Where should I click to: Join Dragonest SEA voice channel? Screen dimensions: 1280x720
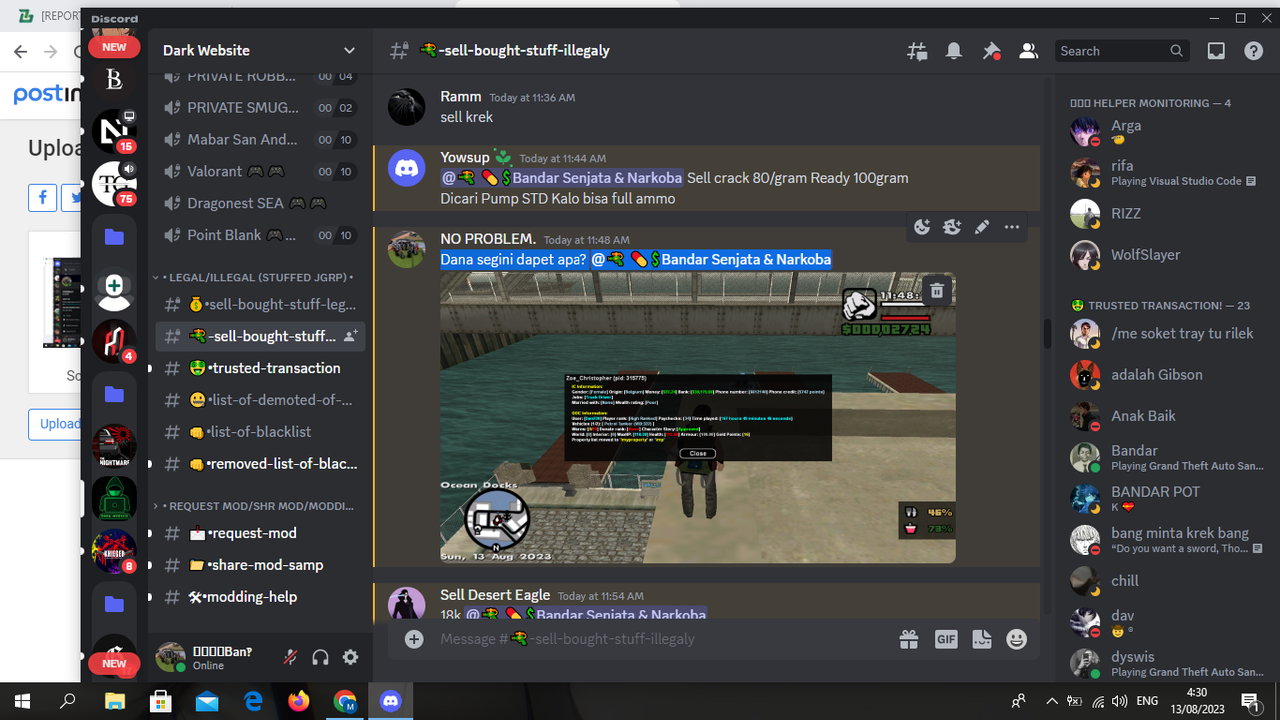(x=260, y=203)
